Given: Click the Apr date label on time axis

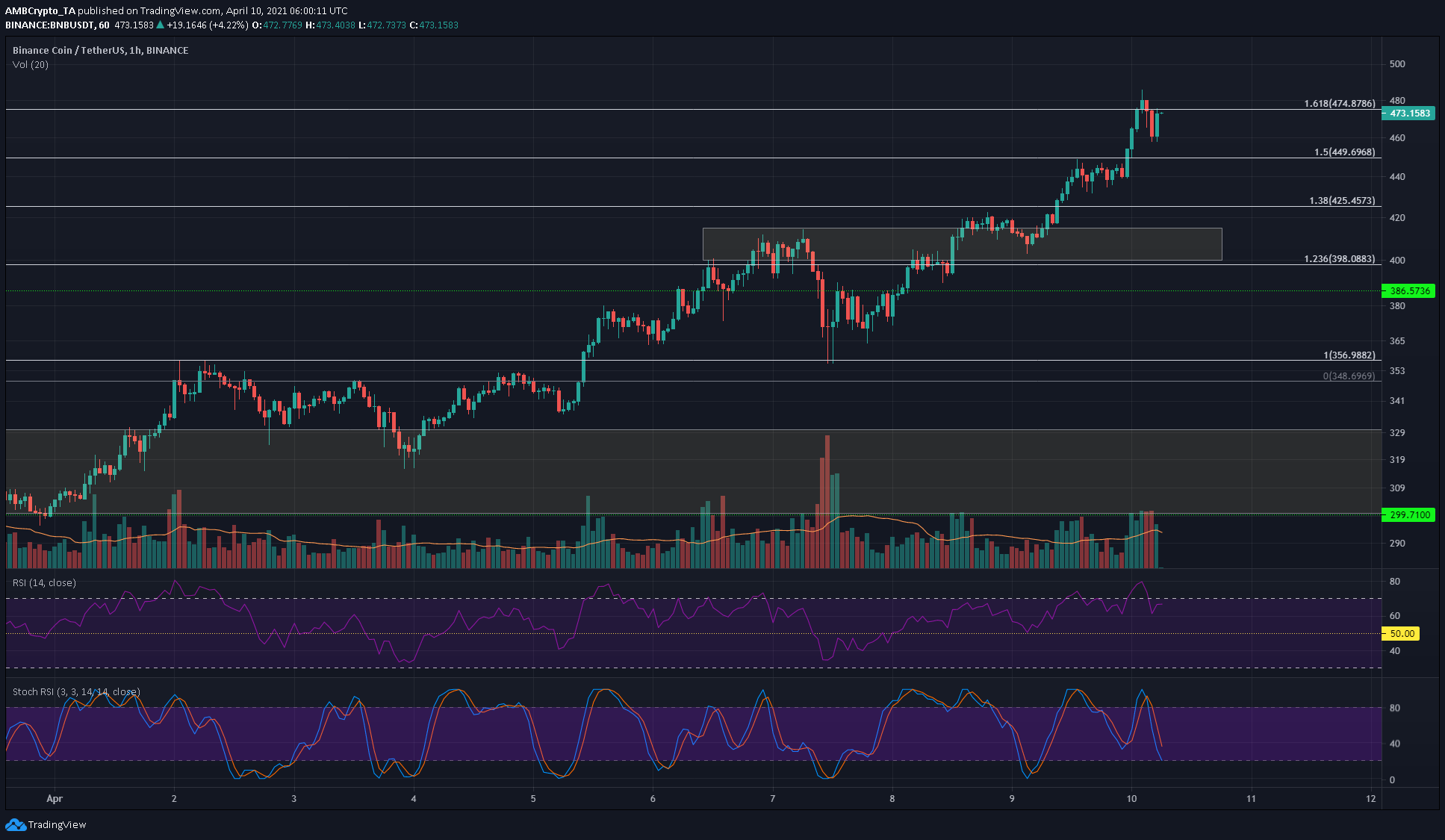Looking at the screenshot, I should 55,798.
